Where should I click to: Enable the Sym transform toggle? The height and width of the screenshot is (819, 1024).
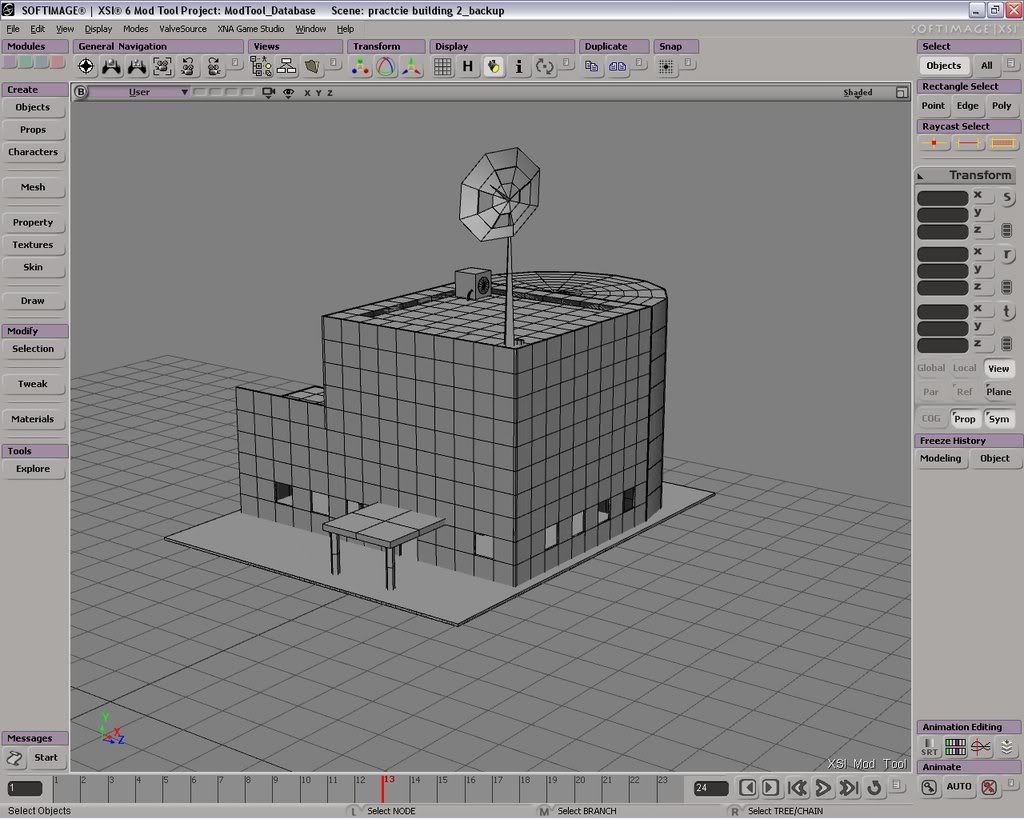(x=998, y=419)
